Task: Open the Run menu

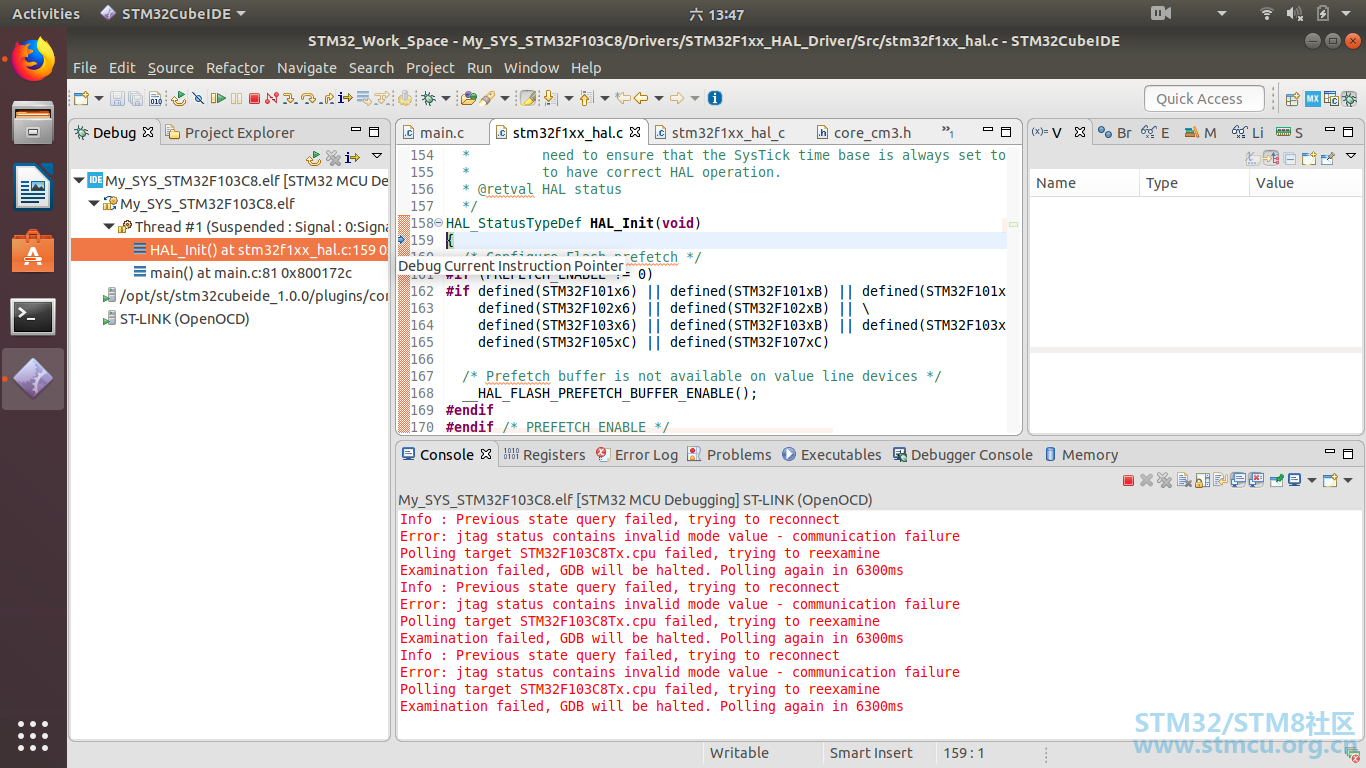Action: point(480,68)
